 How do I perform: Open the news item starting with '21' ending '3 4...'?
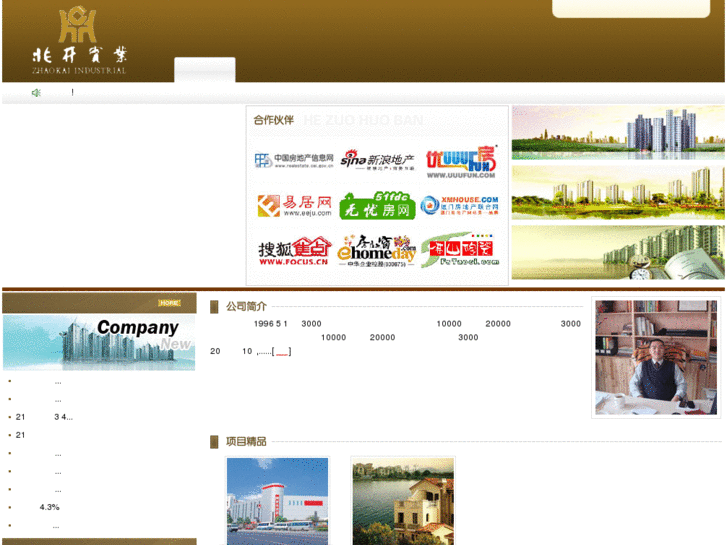point(44,417)
